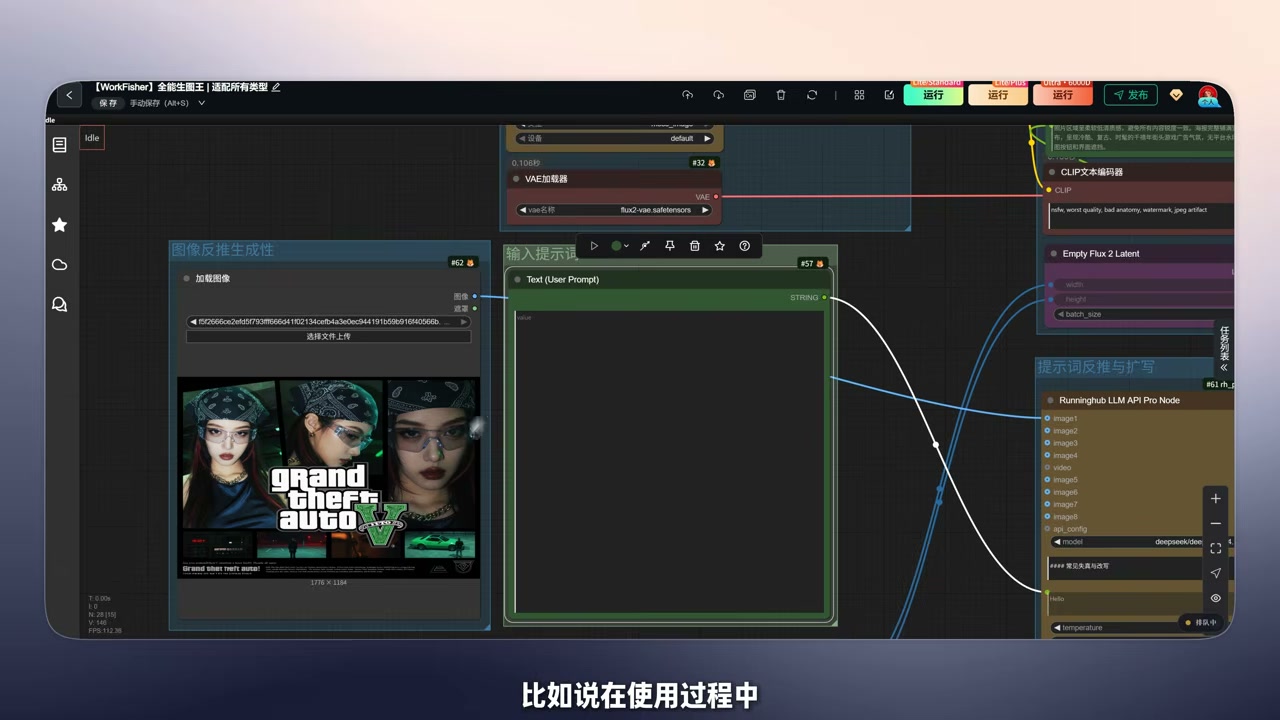
Task: Open the node color picker dropdown in the floating toolbar
Action: point(620,246)
